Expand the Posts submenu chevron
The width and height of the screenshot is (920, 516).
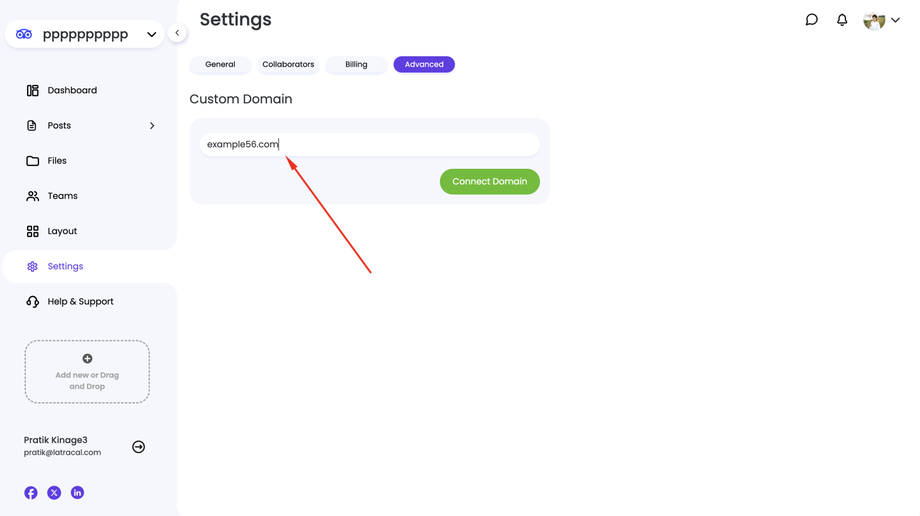[x=152, y=126]
